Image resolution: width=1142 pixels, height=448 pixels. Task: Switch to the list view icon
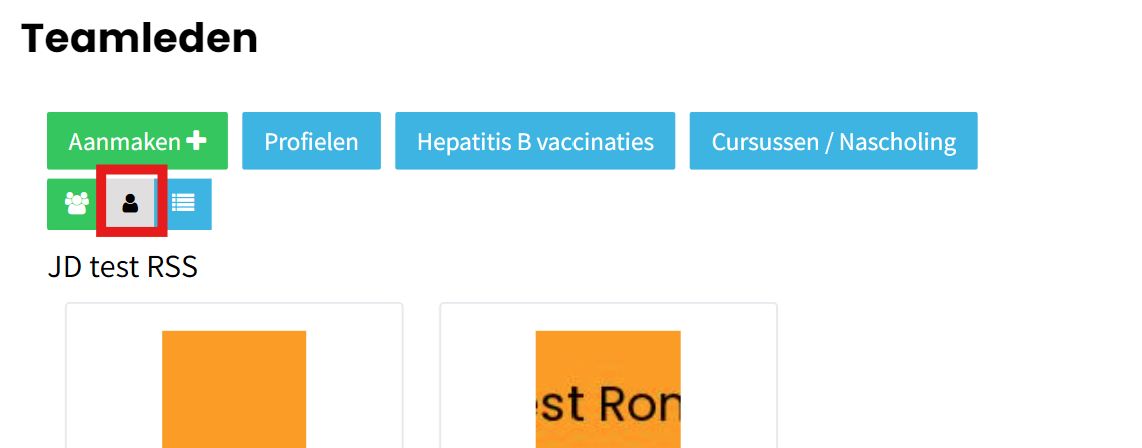coord(184,204)
